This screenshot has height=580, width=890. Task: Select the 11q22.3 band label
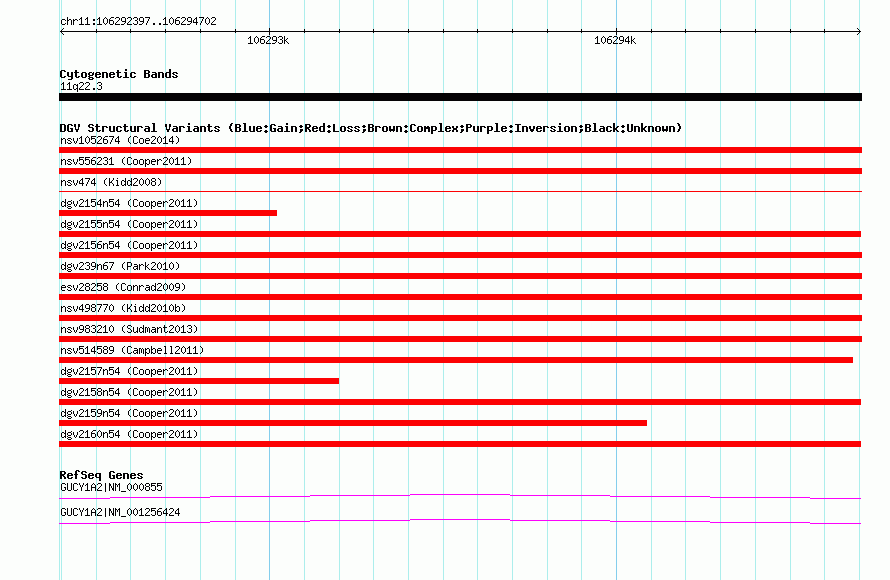(81, 86)
